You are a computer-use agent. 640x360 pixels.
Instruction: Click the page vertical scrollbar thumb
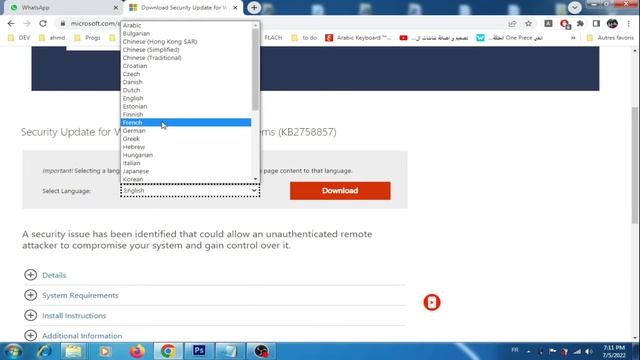pos(635,165)
